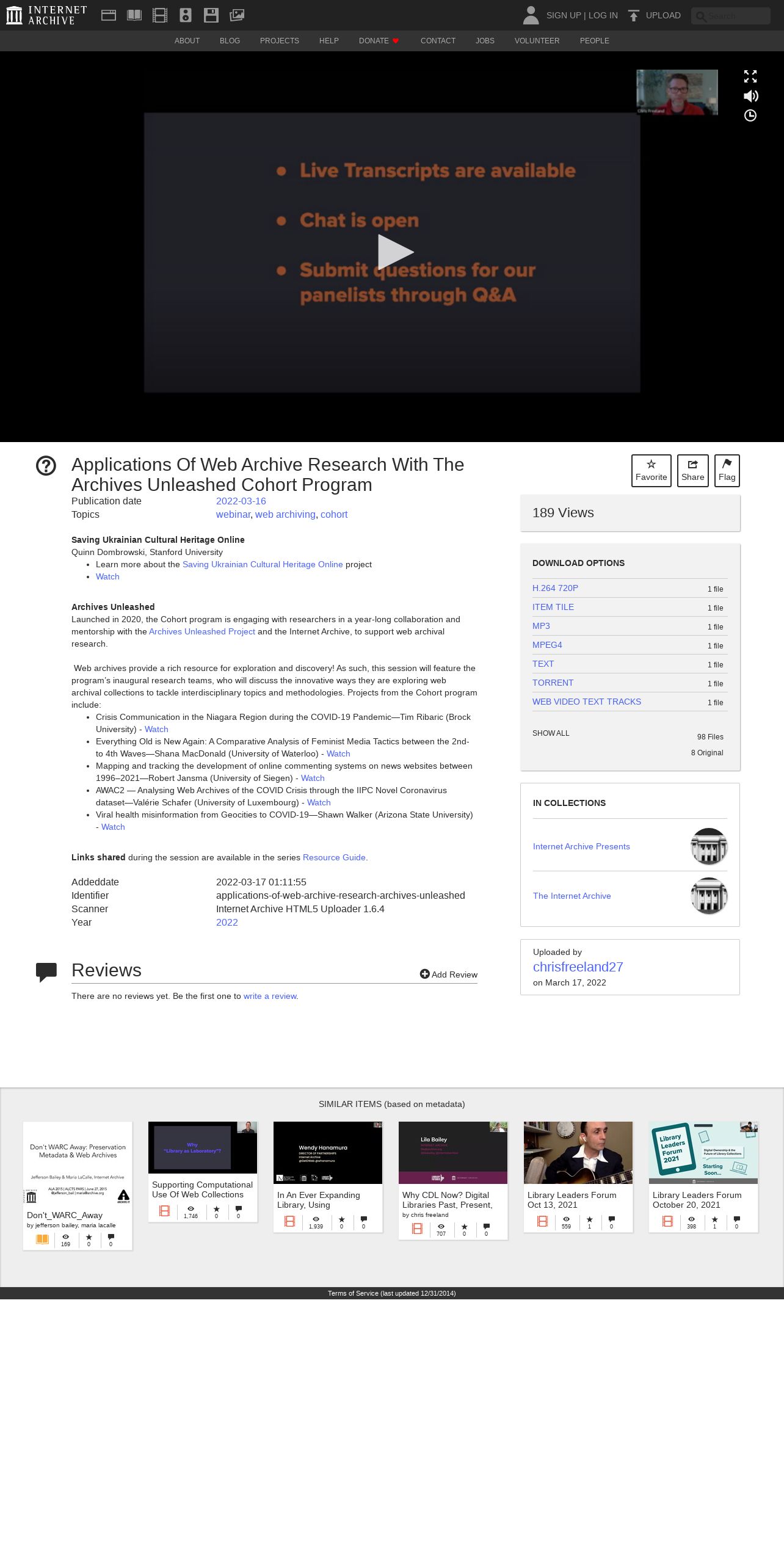
Task: Download H.264 720P file
Action: point(555,588)
